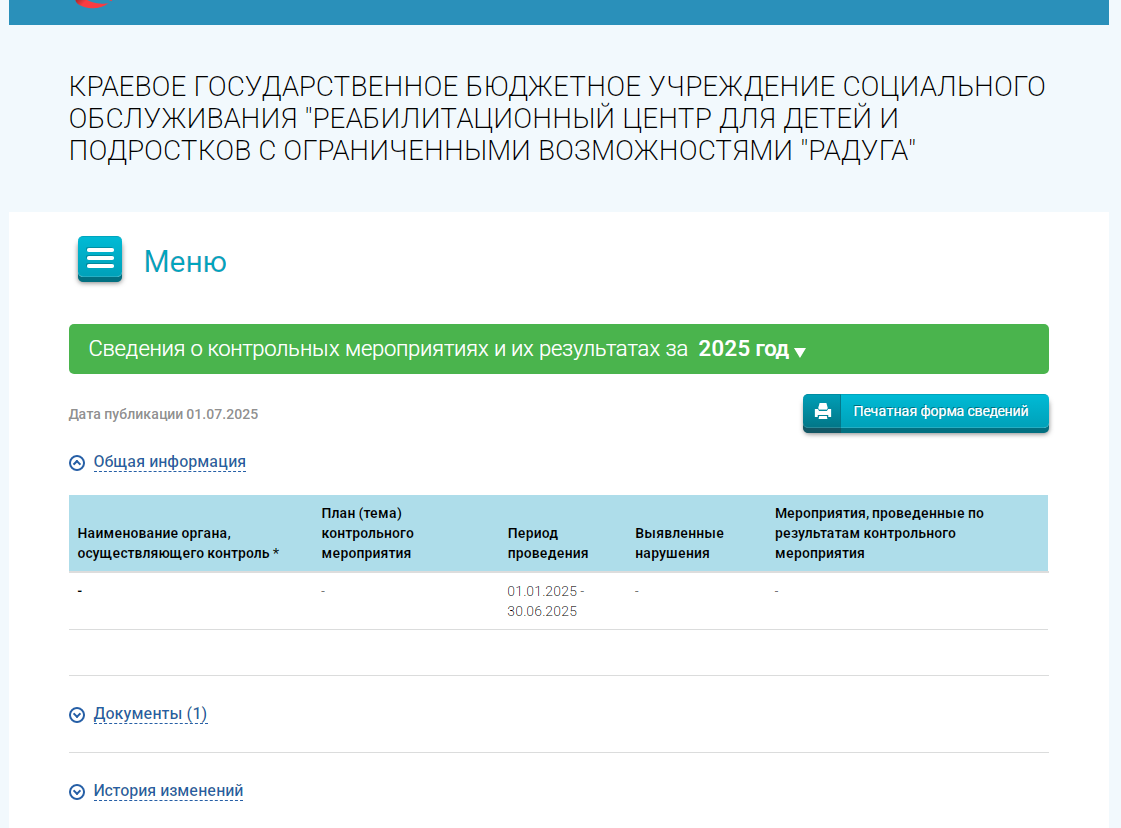This screenshot has height=828, width=1121.
Task: Open the year dropdown arrow after 2025 год
Action: click(800, 351)
